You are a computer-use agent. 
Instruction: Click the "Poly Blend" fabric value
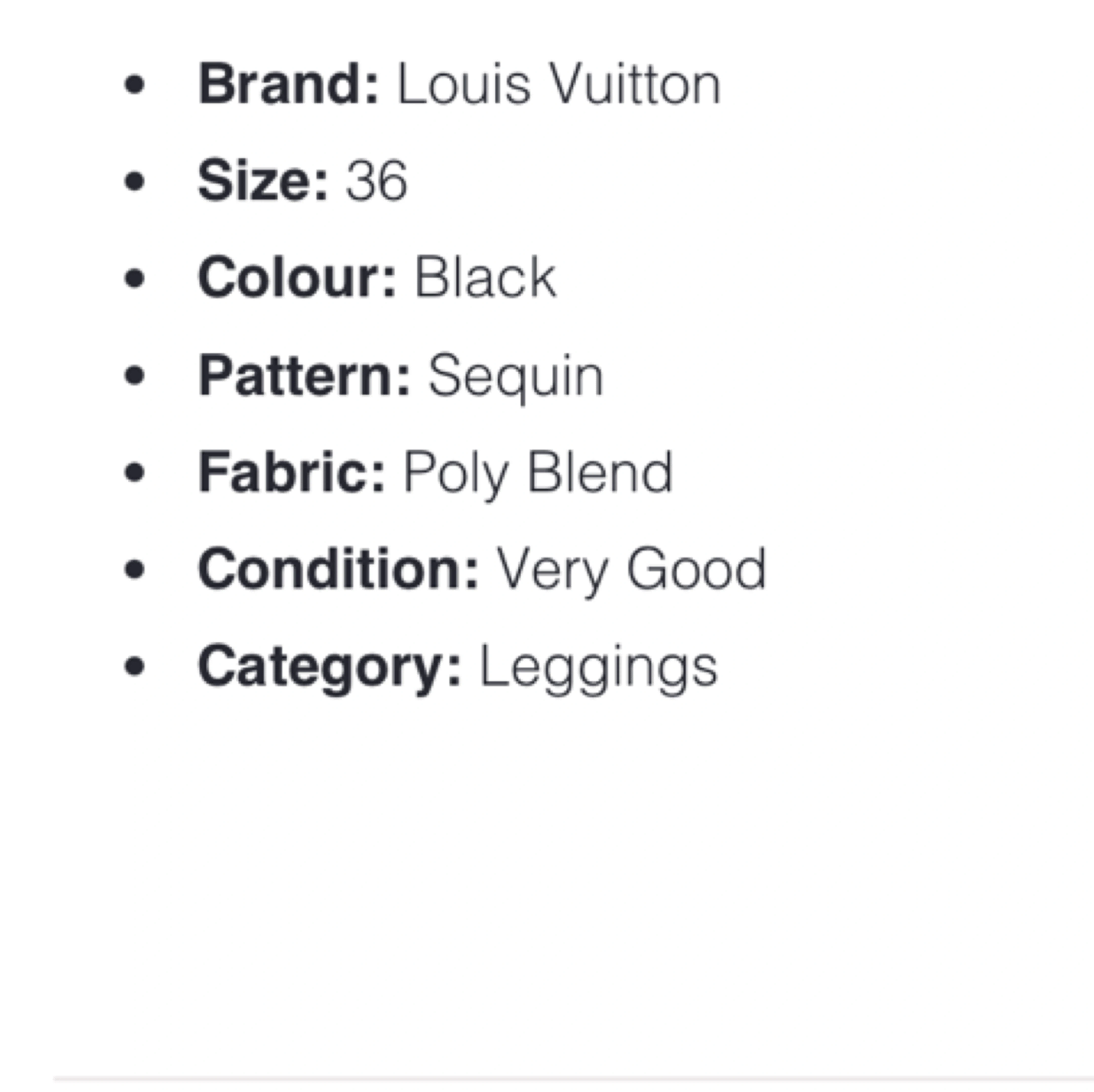pos(538,472)
